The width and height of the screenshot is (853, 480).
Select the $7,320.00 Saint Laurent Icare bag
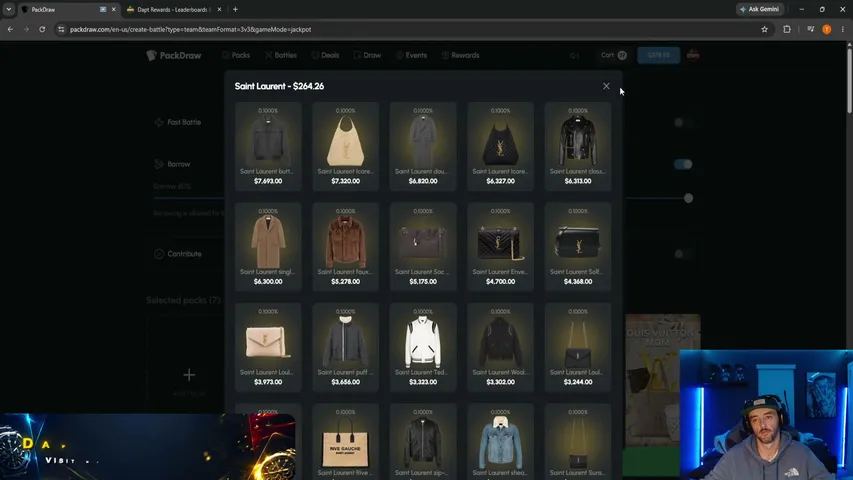pyautogui.click(x=345, y=146)
